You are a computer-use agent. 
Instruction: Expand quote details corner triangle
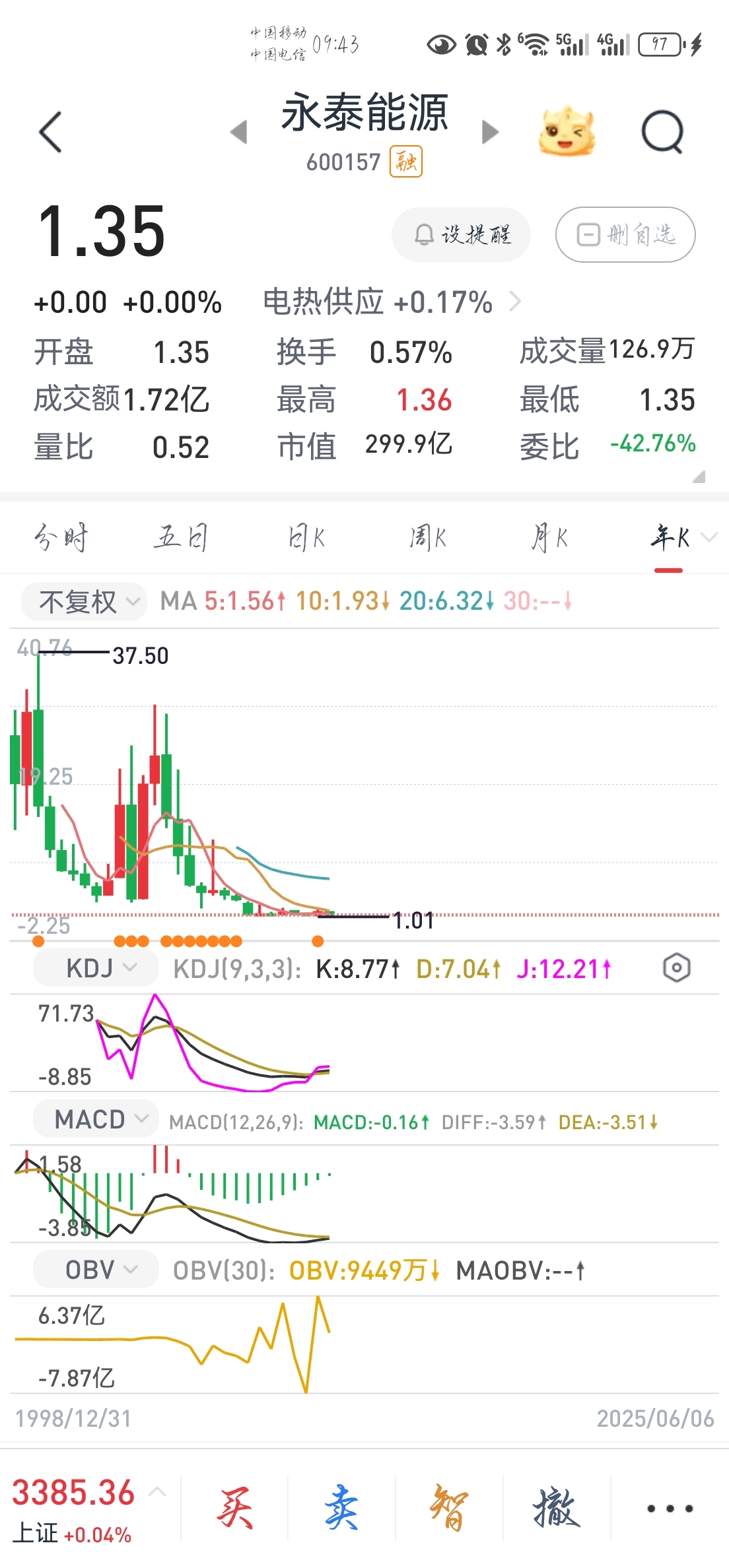(x=699, y=476)
